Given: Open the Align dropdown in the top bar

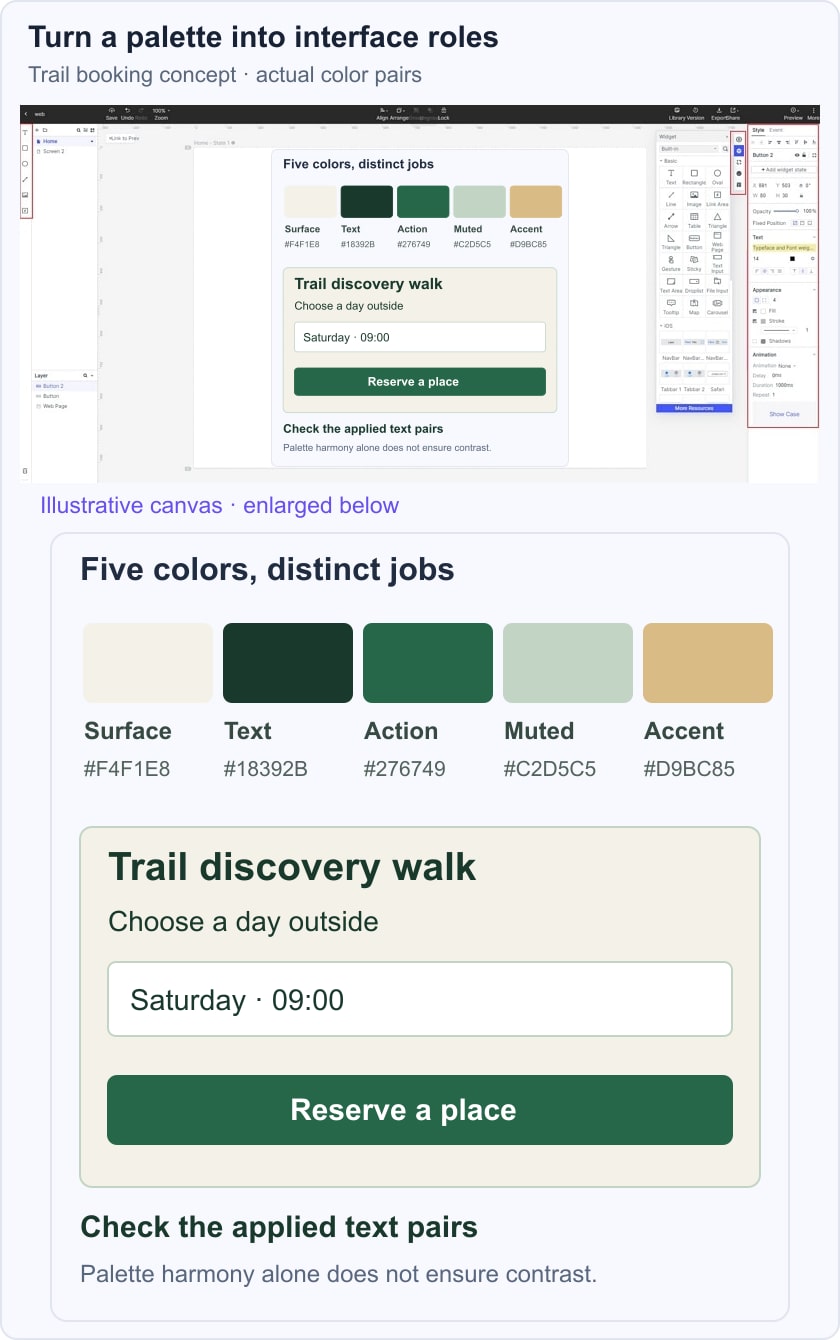Looking at the screenshot, I should click(x=382, y=113).
